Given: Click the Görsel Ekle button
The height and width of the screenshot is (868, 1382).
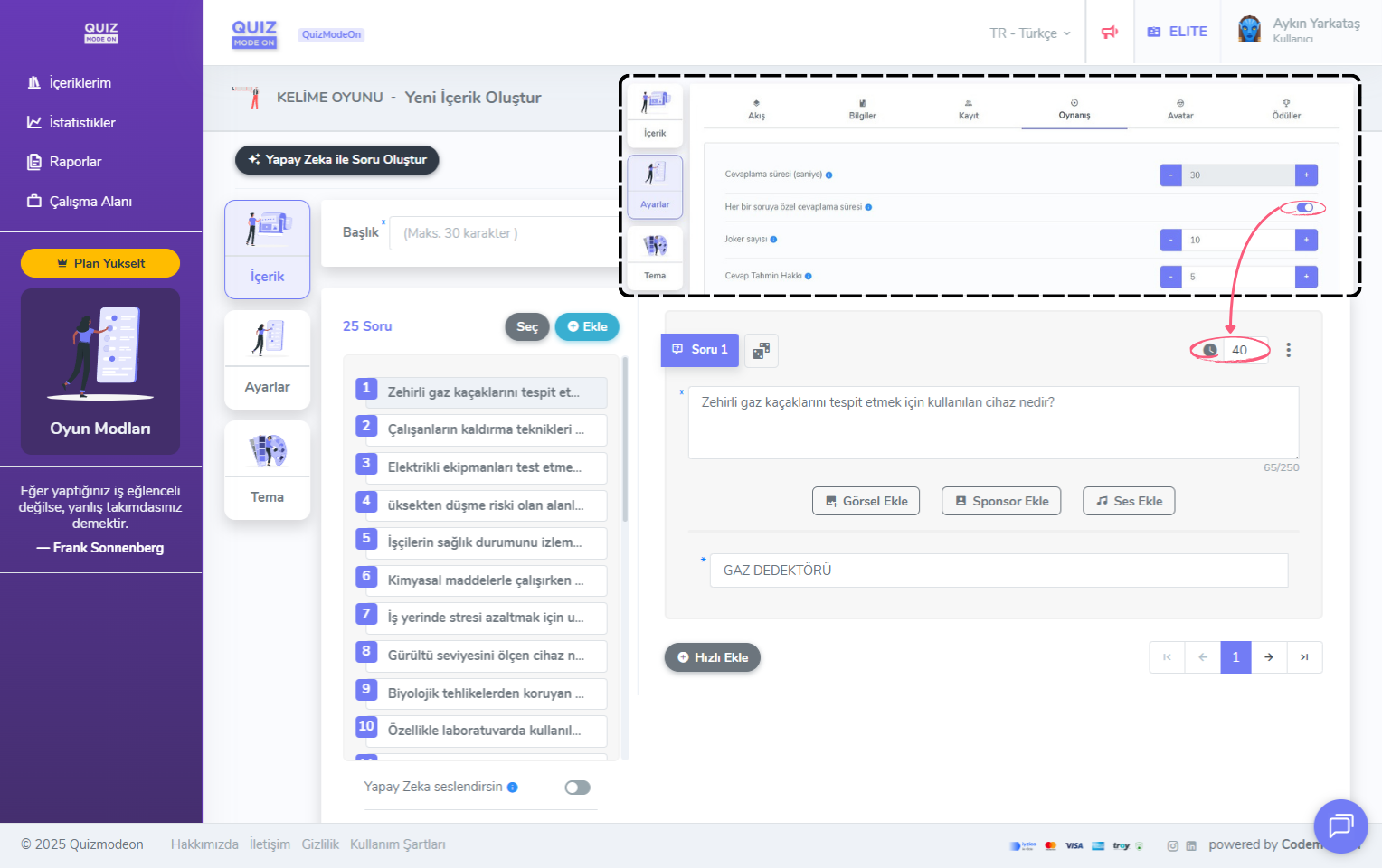Looking at the screenshot, I should click(x=866, y=501).
